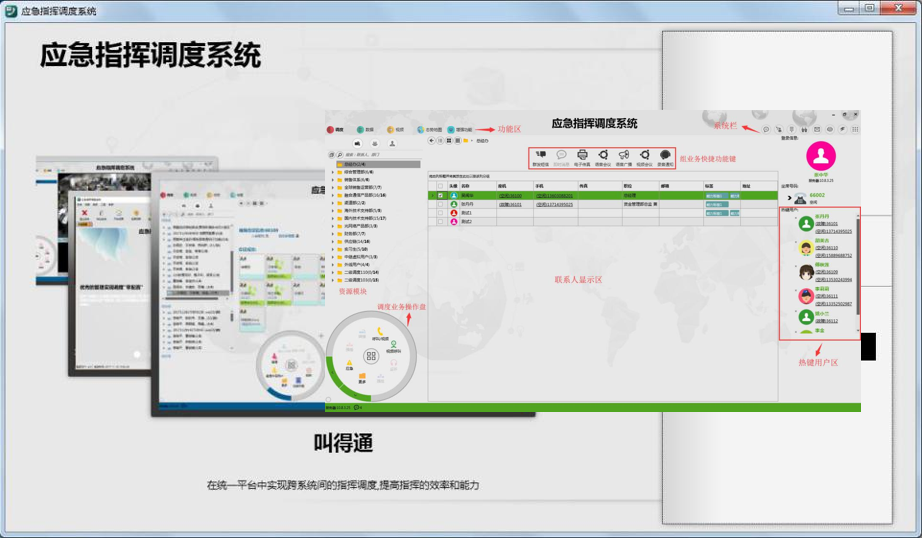Toggle the header select-all checkbox in contact table
Viewport: 924px width, 539px height.
(440, 186)
